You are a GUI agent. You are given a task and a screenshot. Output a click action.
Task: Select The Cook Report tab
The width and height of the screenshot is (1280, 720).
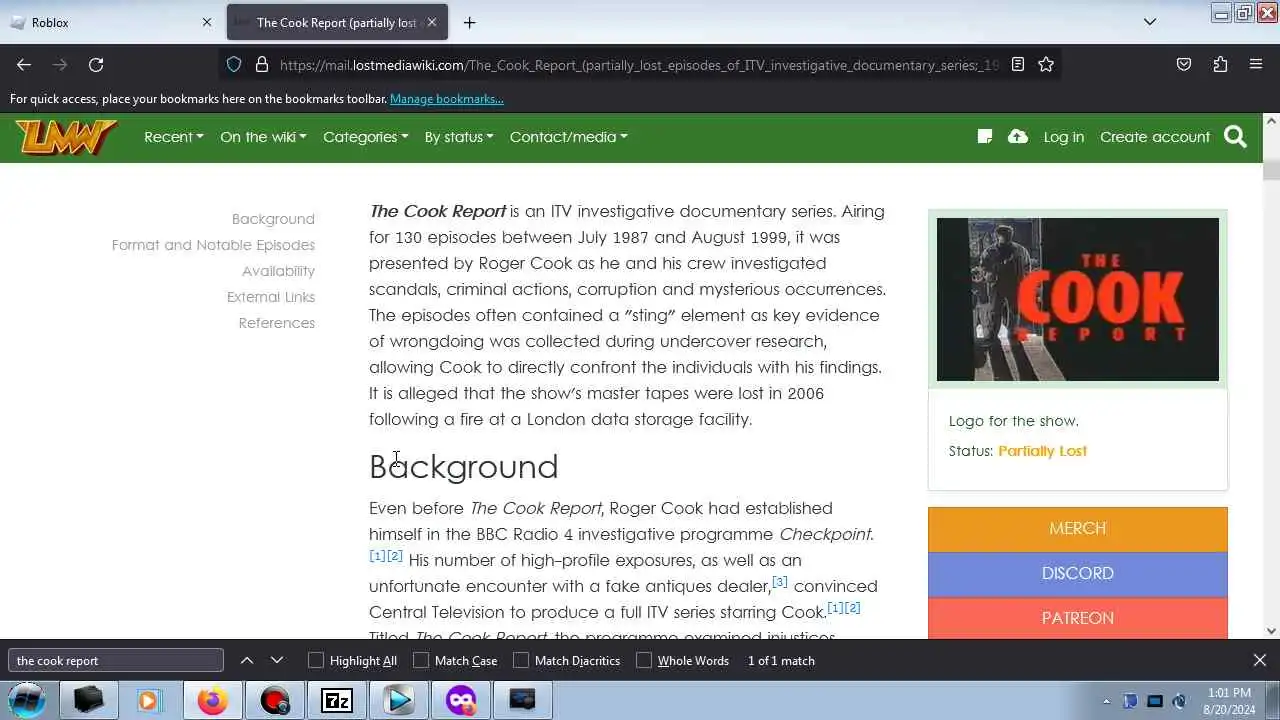(336, 22)
